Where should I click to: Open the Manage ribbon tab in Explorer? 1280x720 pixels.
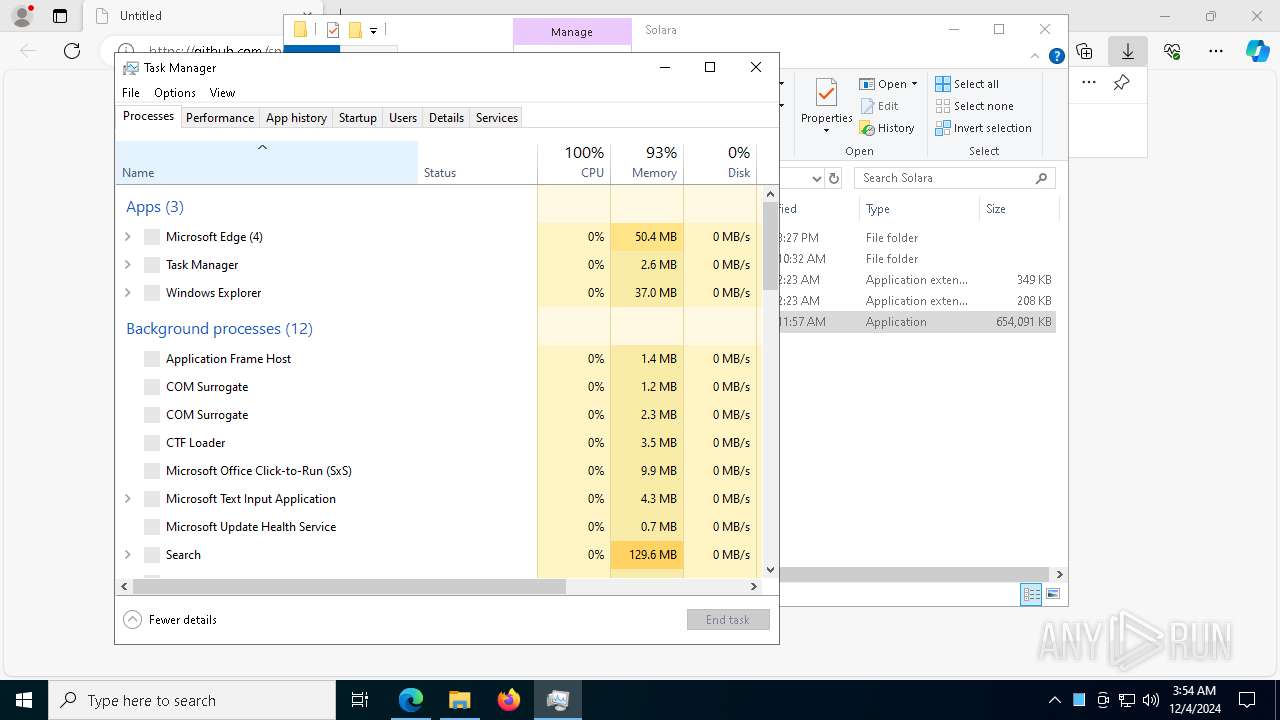pyautogui.click(x=572, y=32)
